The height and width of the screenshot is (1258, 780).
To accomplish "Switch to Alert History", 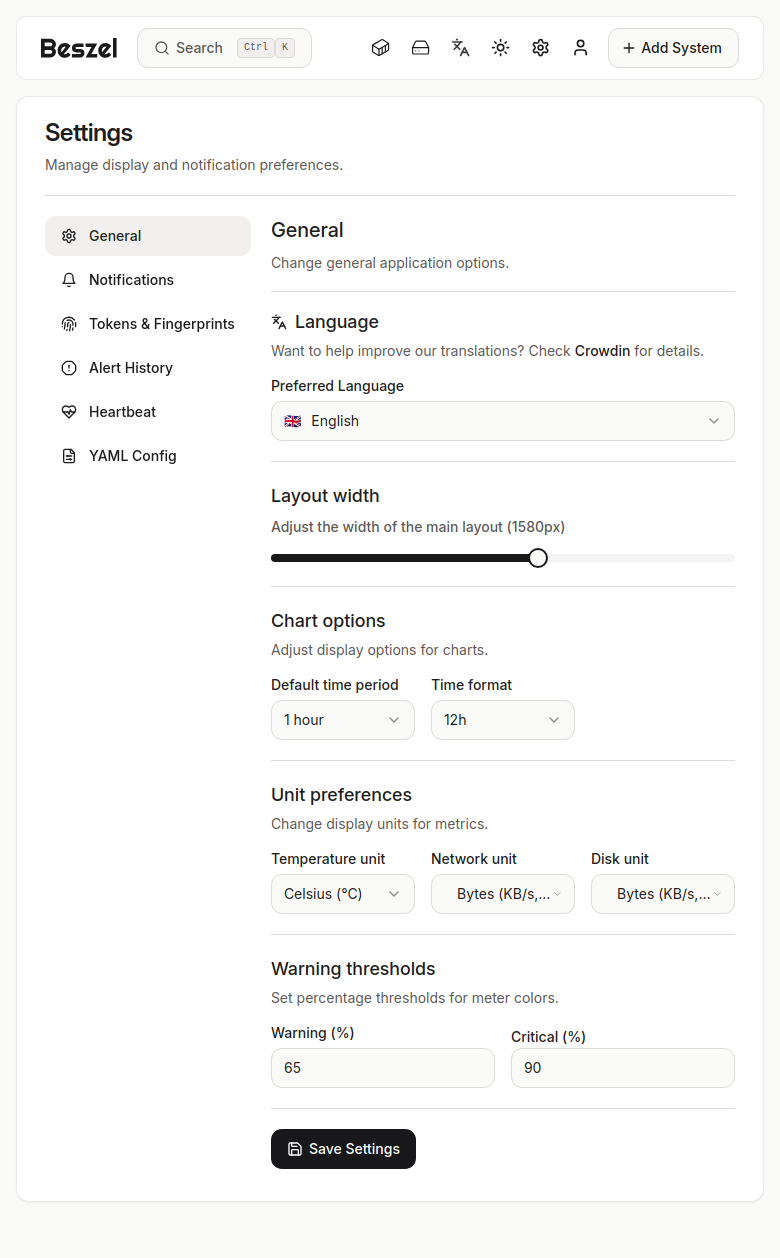I will (x=148, y=368).
